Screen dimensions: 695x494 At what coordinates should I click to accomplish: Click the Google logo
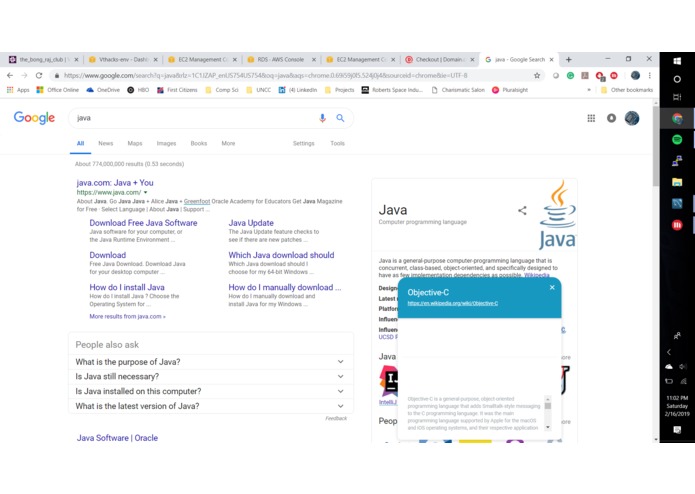[x=34, y=118]
